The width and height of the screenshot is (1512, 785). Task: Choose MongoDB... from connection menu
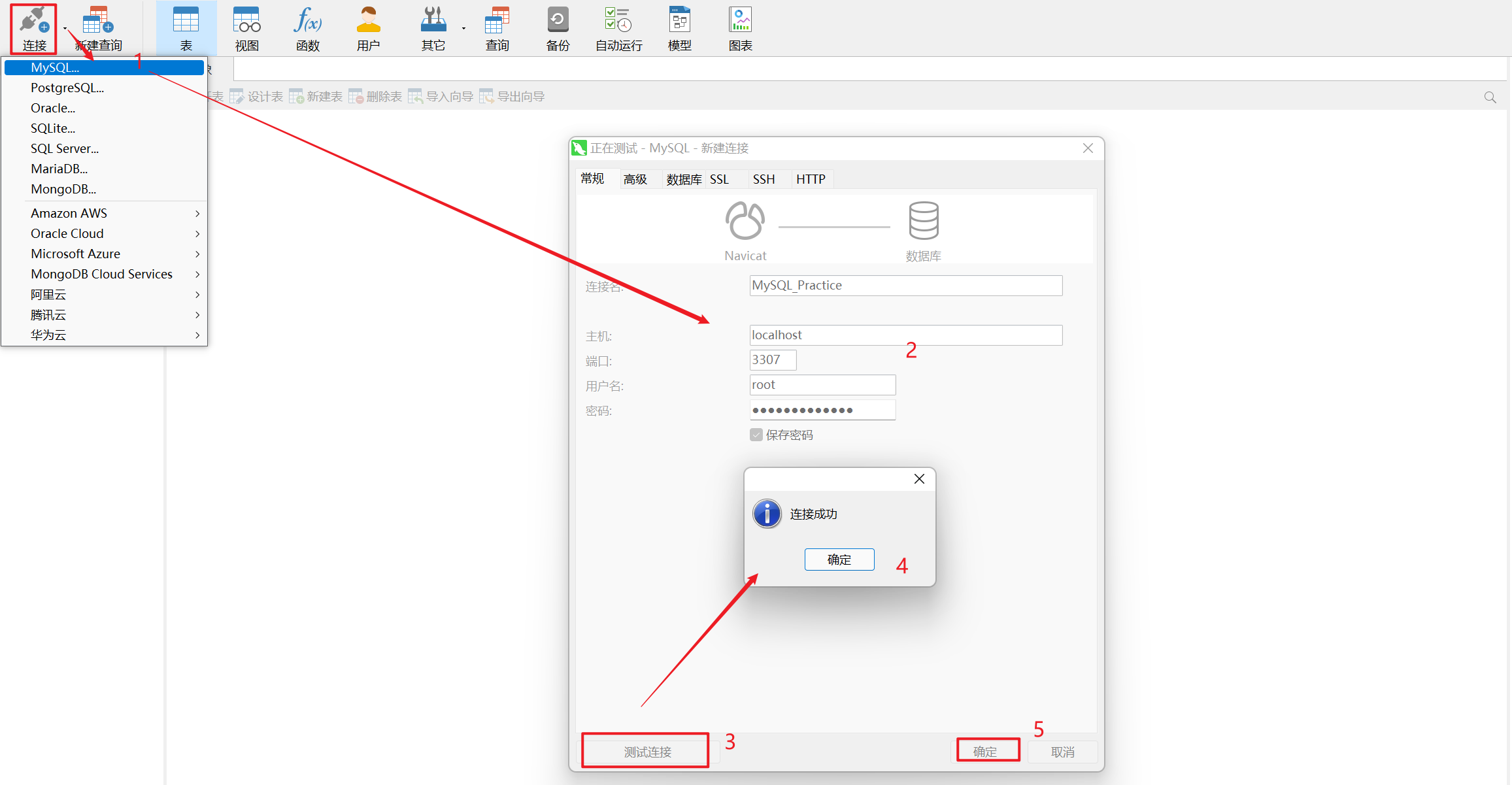click(x=105, y=189)
